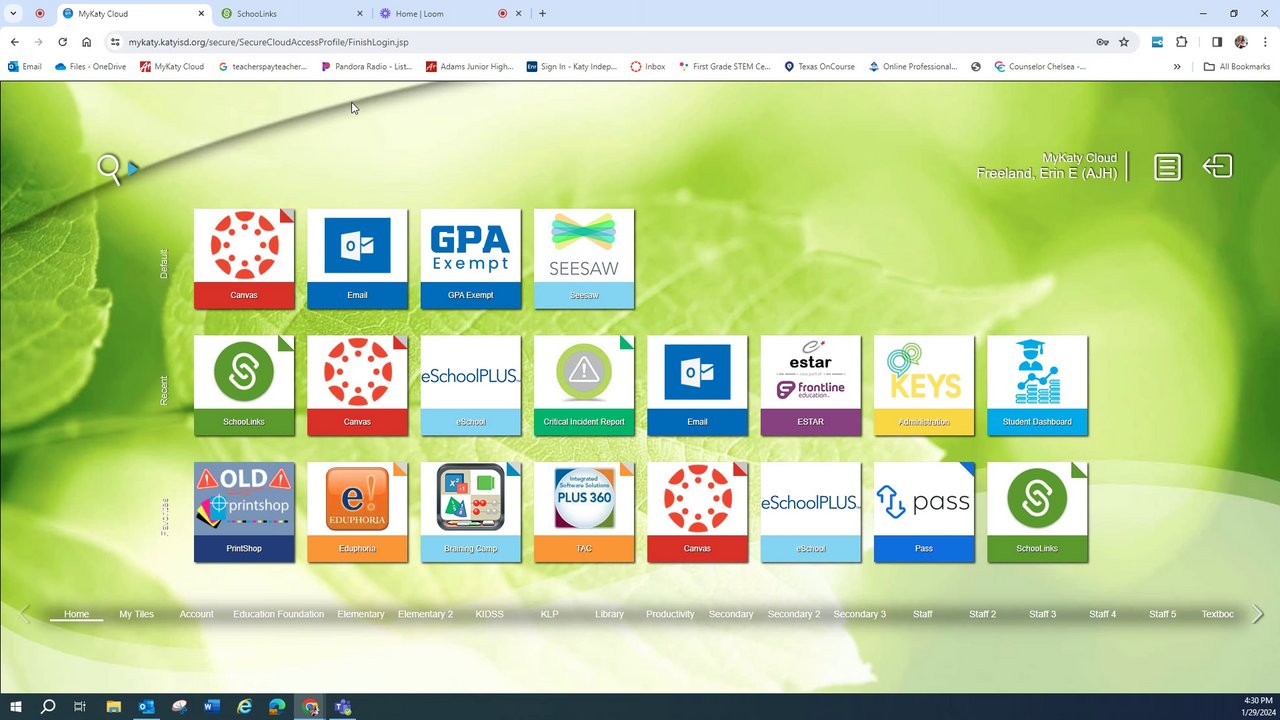
Task: Launch the Critical Incident Report tile
Action: click(x=584, y=385)
